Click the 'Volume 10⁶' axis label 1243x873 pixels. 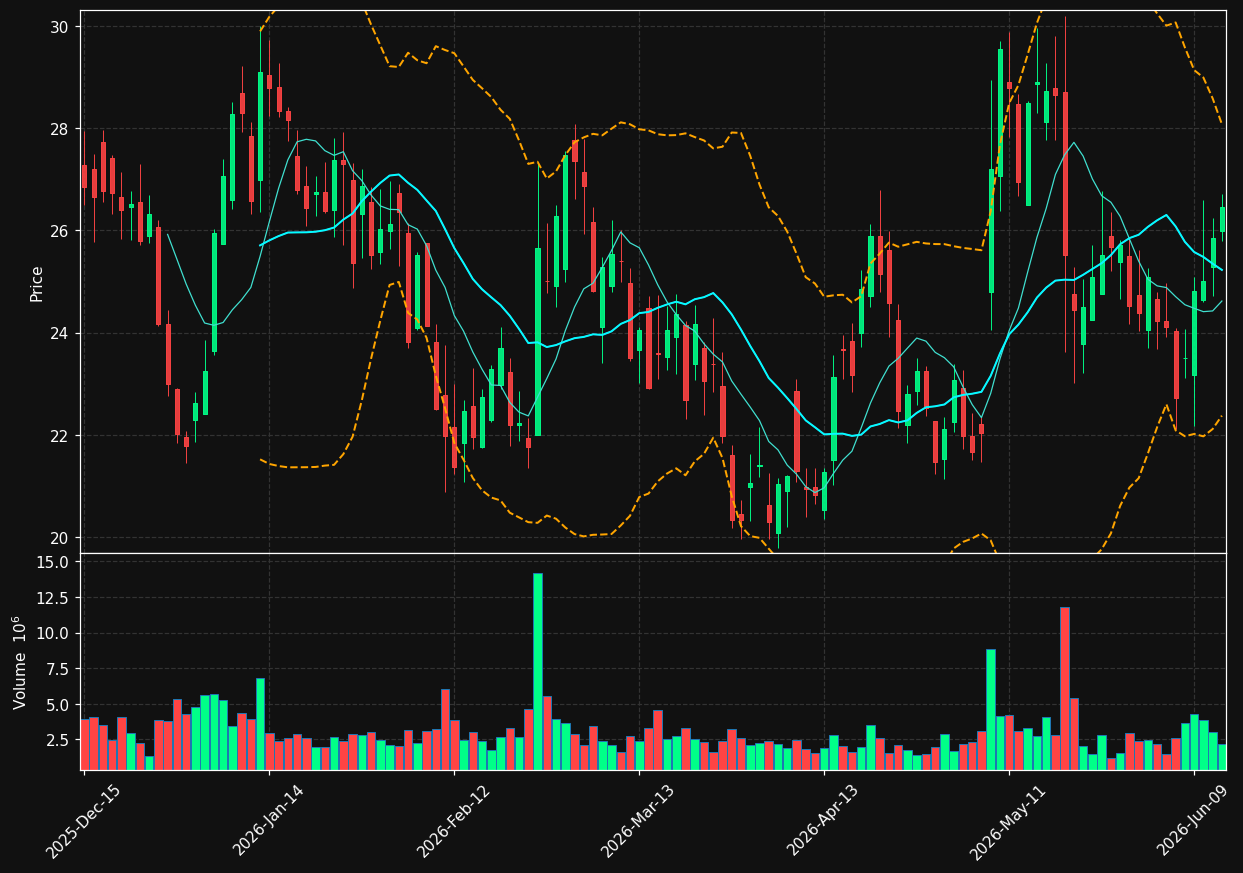point(20,662)
